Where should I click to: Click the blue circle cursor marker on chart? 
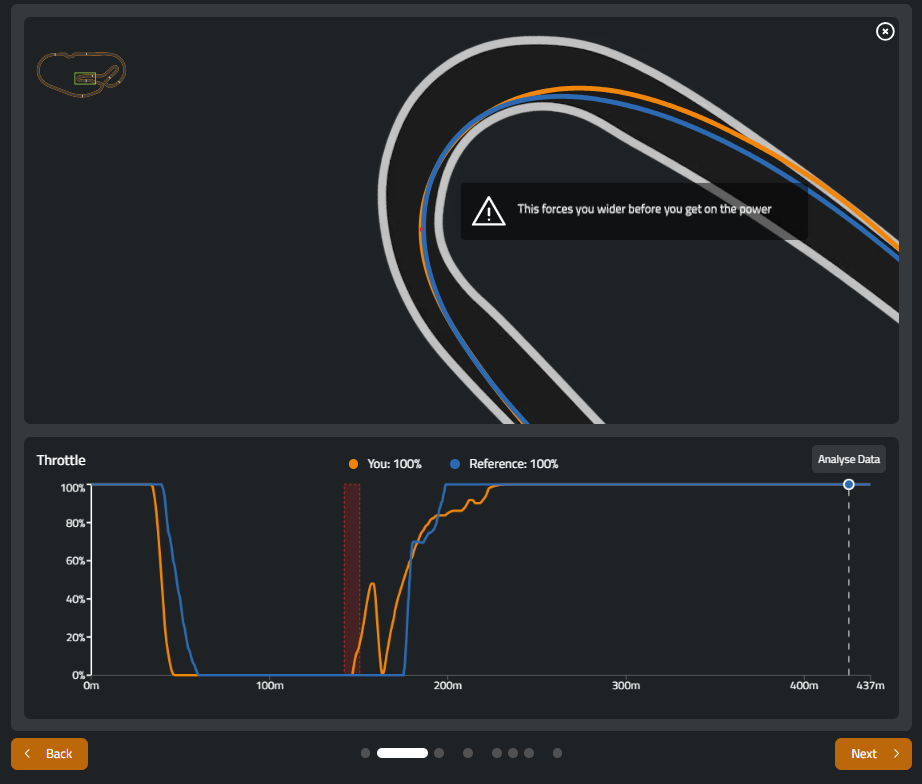849,485
